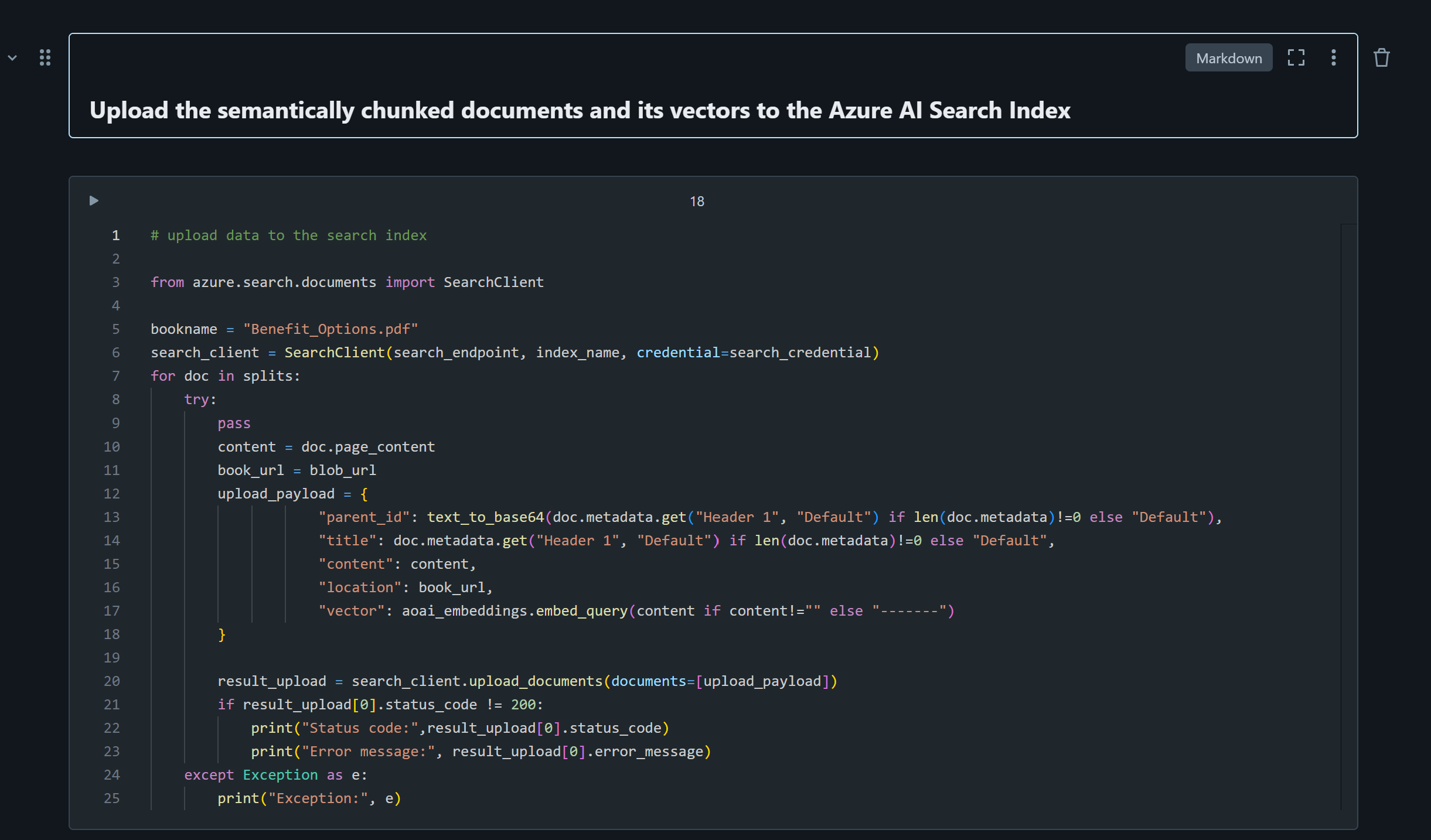Click the pass keyword on line 9
Screen dimensions: 1431x840
click(x=234, y=424)
